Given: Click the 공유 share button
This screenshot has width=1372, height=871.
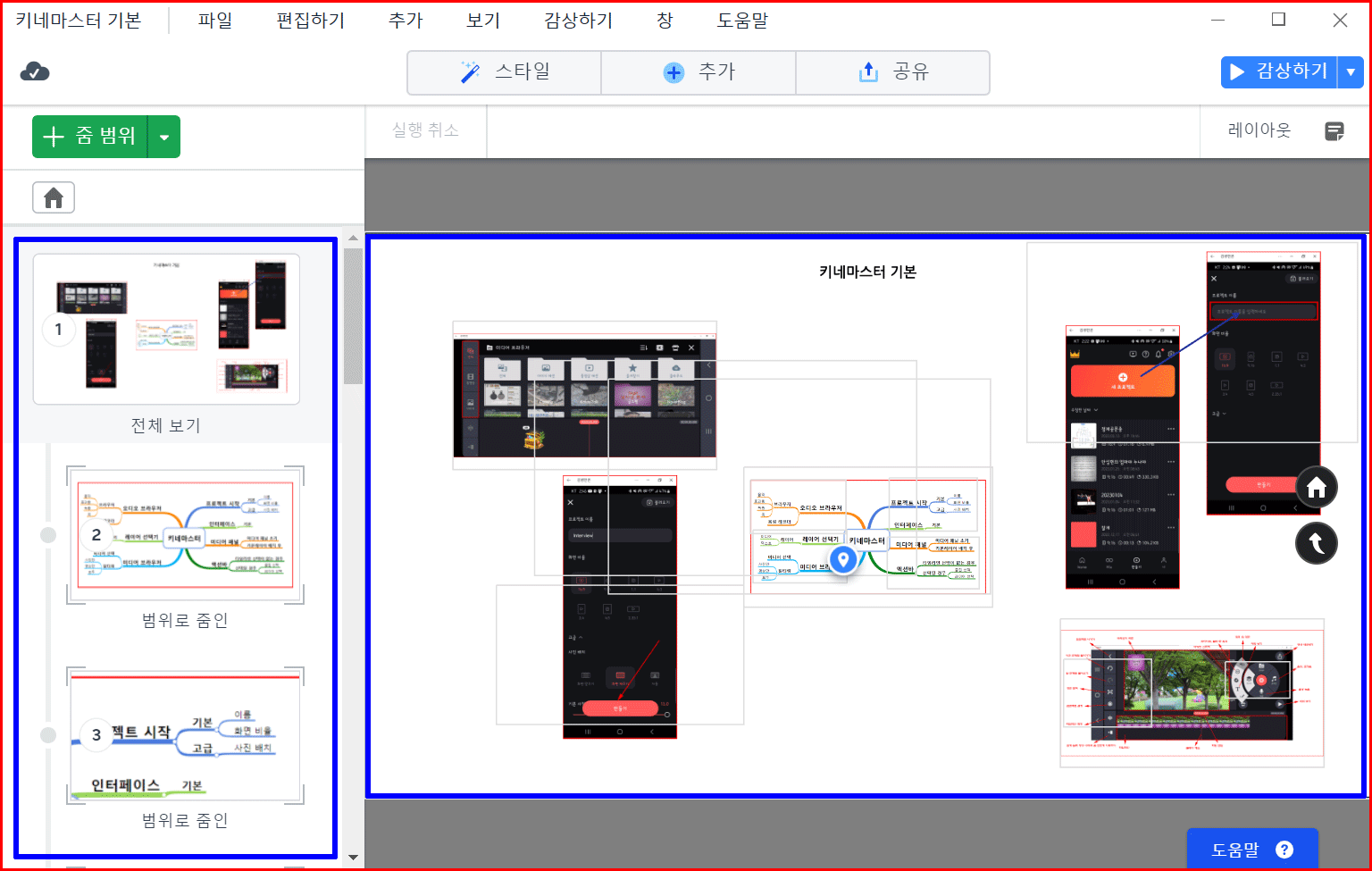Looking at the screenshot, I should coord(892,72).
